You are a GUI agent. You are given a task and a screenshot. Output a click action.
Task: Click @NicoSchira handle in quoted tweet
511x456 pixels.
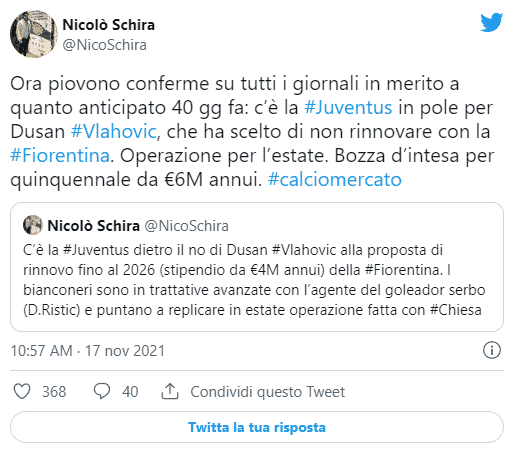(x=186, y=226)
